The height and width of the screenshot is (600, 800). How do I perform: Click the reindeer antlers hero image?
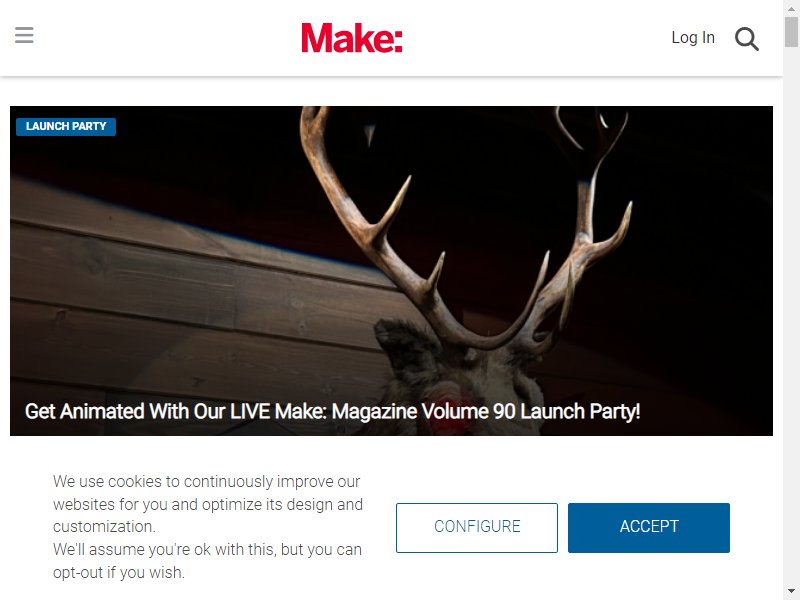point(391,270)
